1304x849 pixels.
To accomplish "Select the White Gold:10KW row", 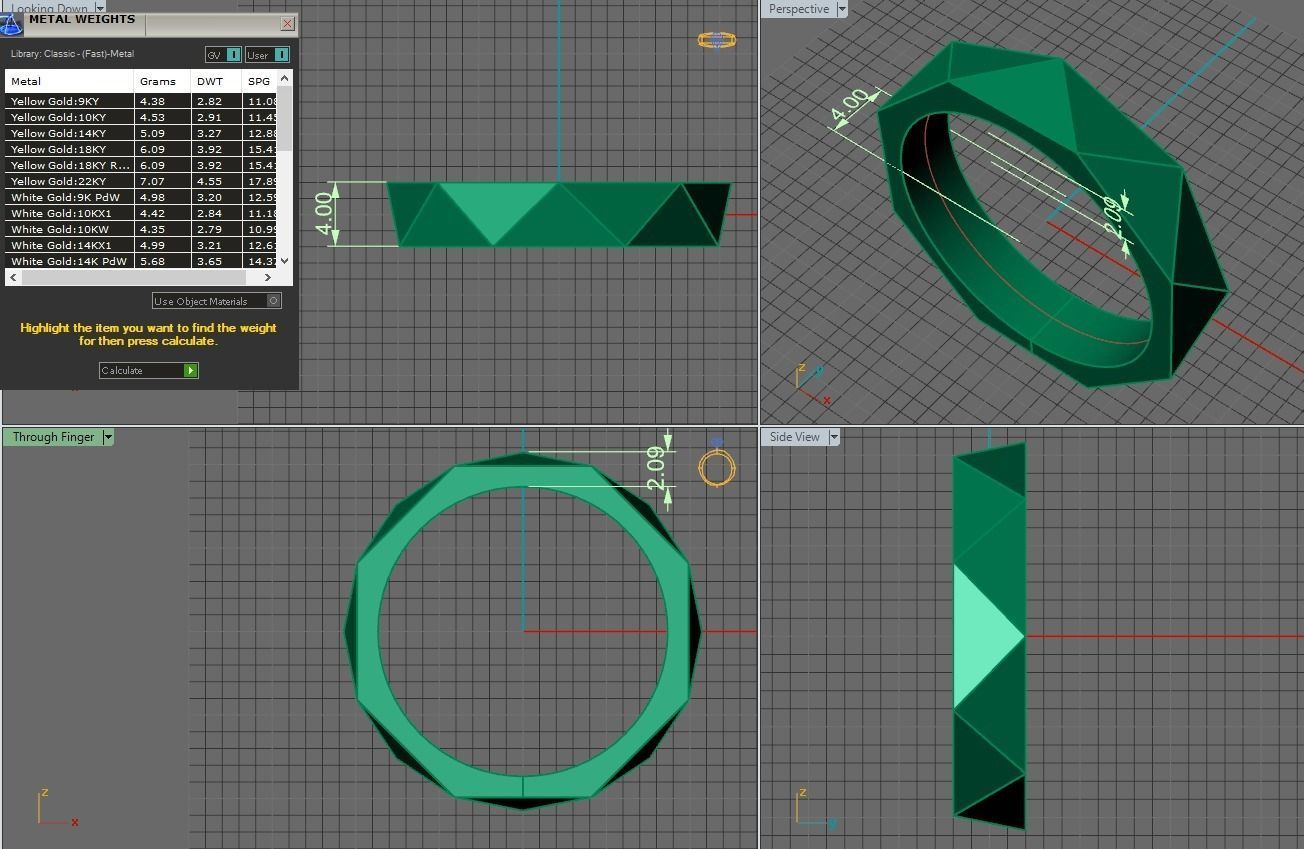I will pos(141,229).
